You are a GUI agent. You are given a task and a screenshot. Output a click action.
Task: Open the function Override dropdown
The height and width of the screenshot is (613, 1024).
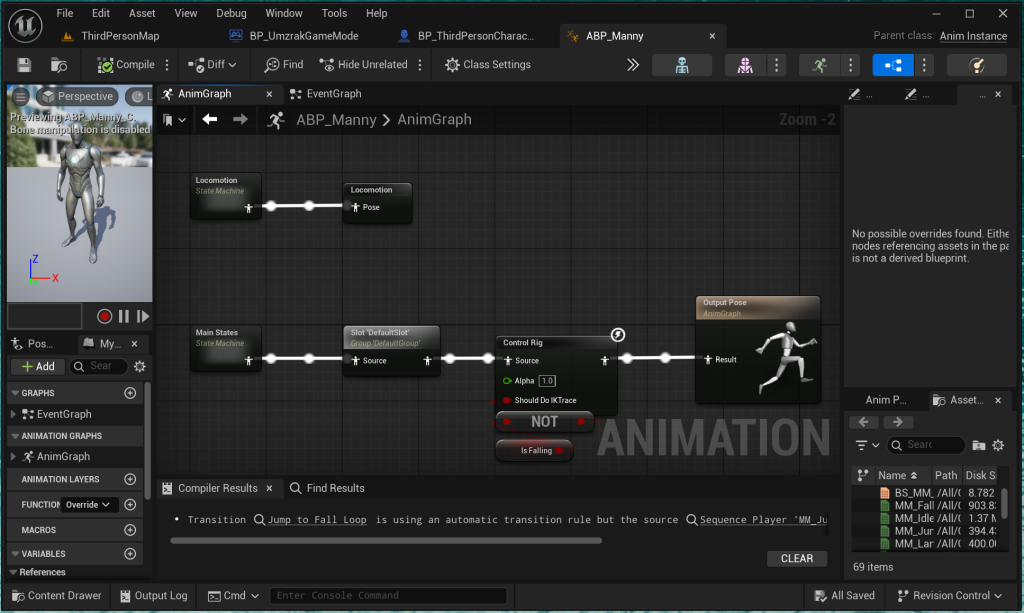(88, 505)
